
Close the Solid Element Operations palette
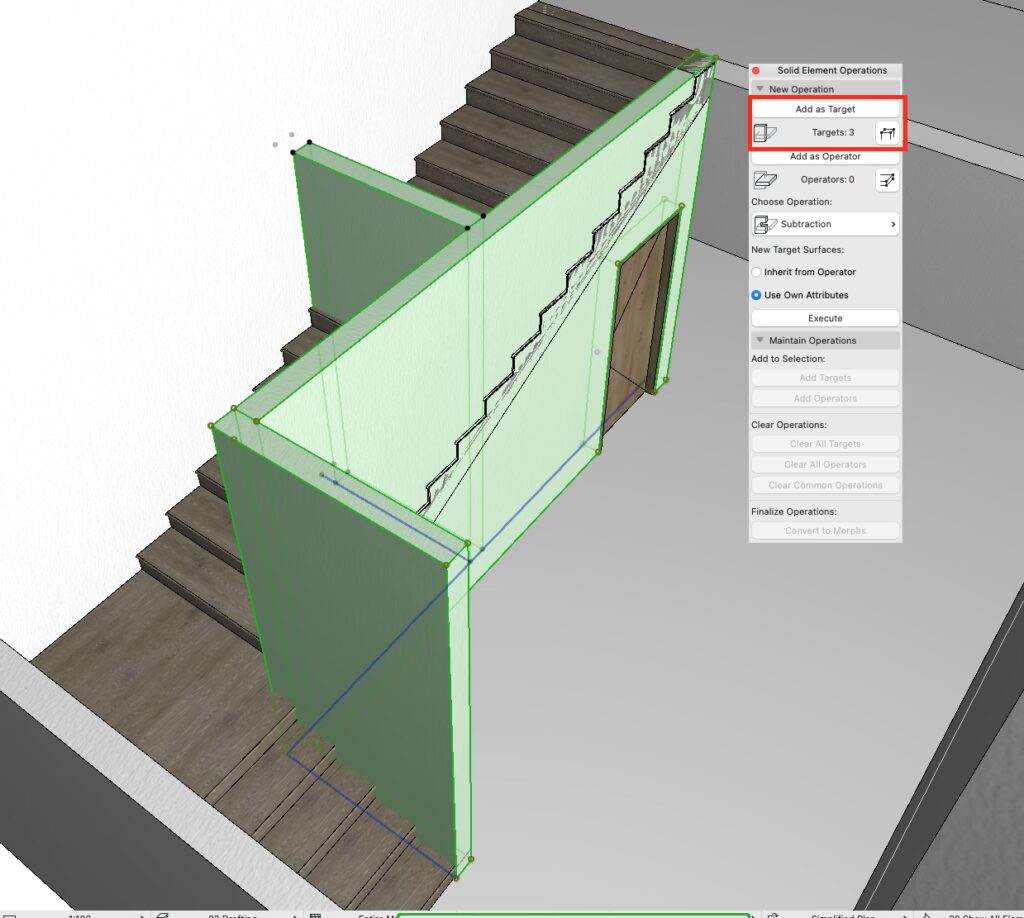pos(757,70)
